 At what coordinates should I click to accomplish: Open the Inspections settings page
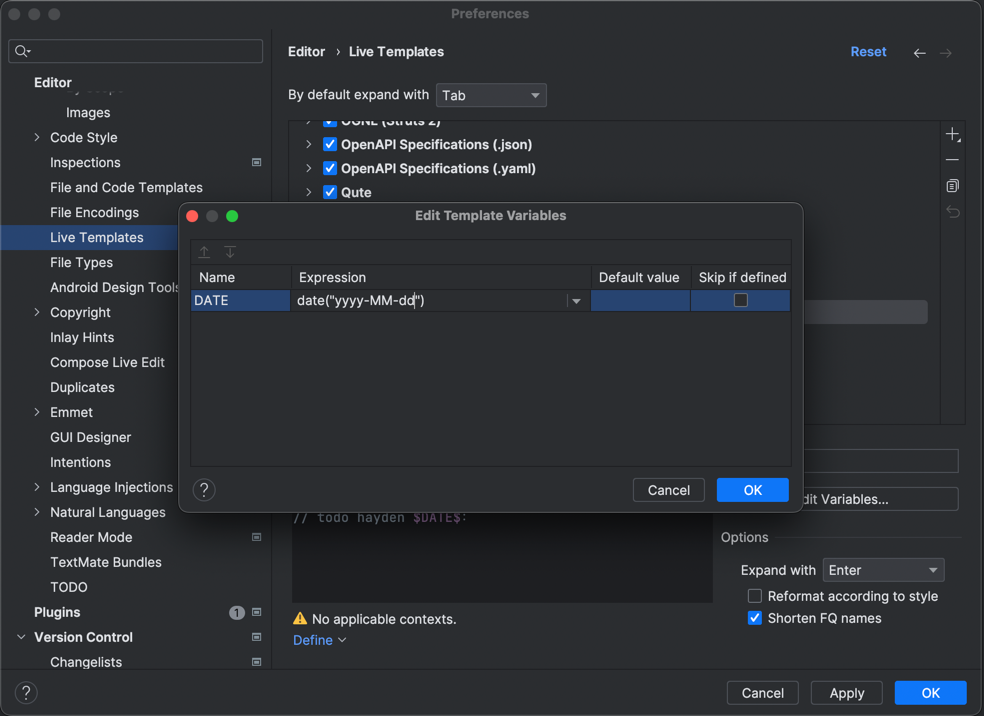(85, 162)
